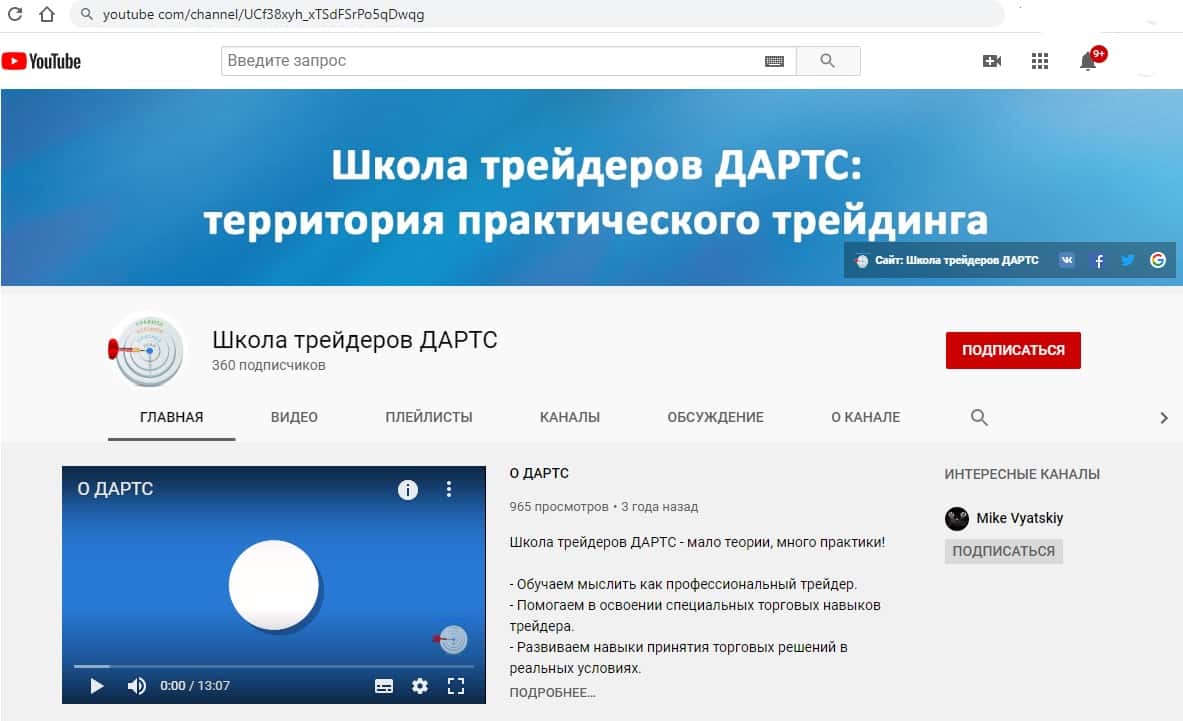Screen dimensions: 1183x721
Task: Click the dartboard watermark in video
Action: [450, 640]
